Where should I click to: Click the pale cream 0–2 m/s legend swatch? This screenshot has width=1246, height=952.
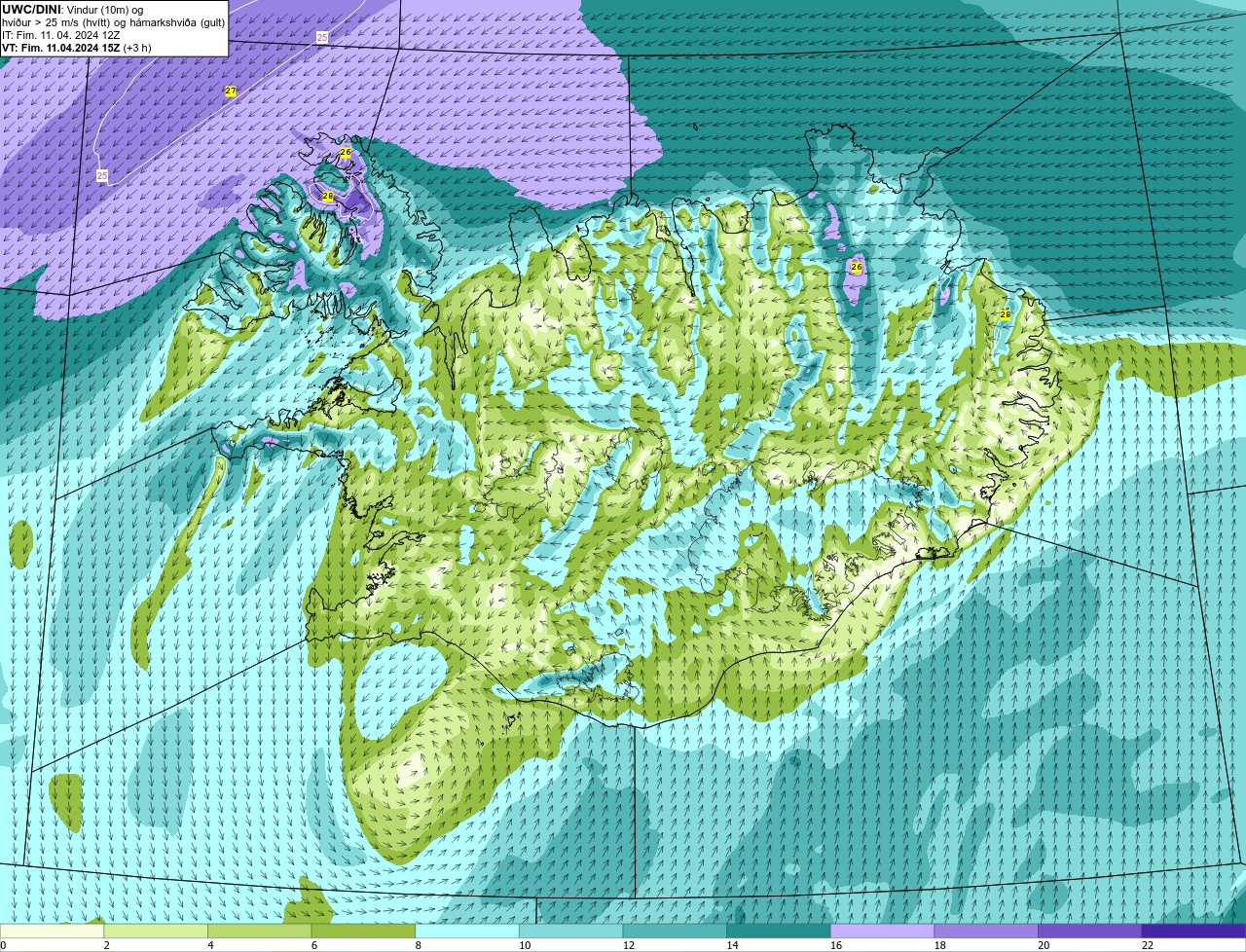click(x=52, y=931)
